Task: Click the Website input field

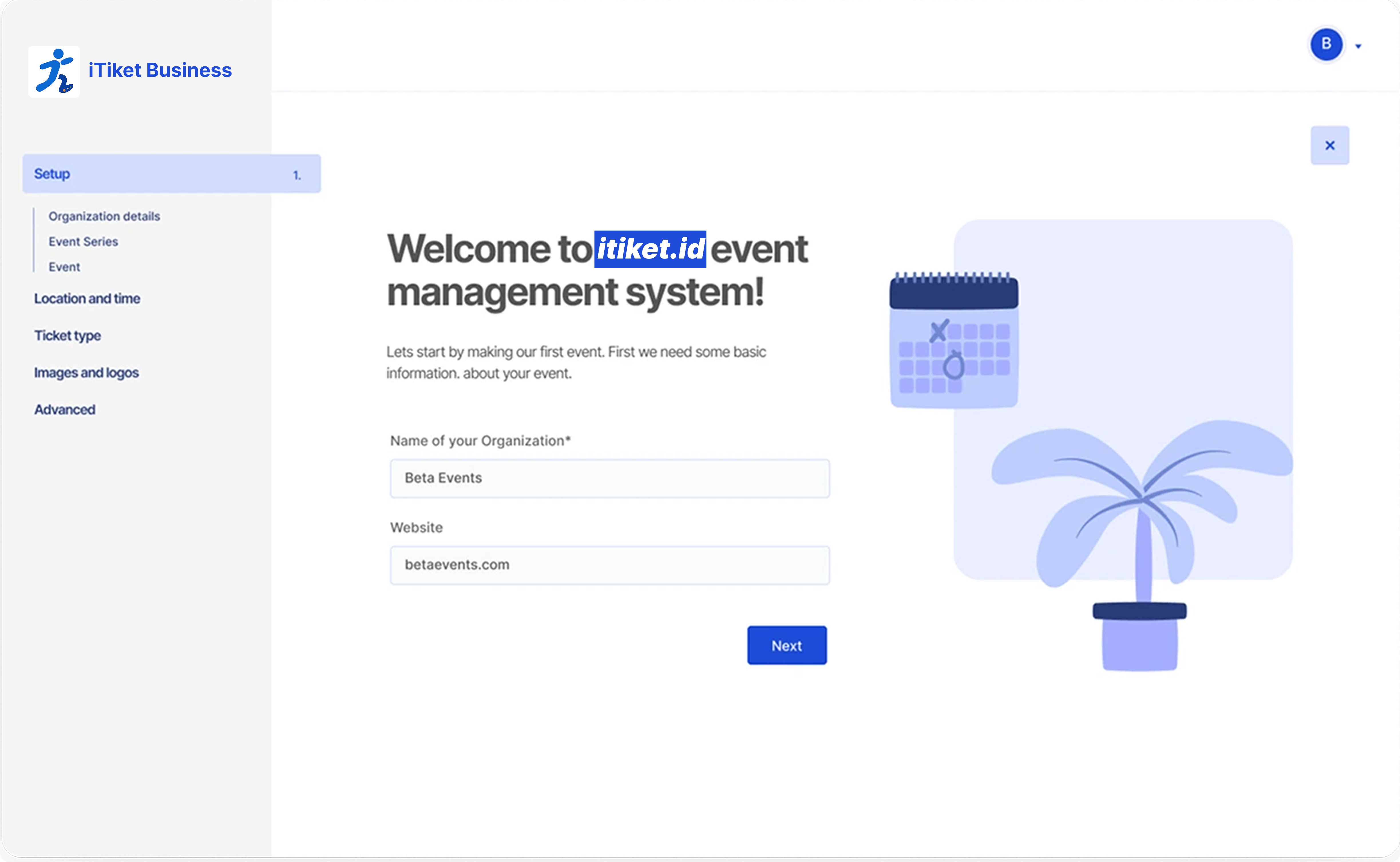Action: point(610,565)
